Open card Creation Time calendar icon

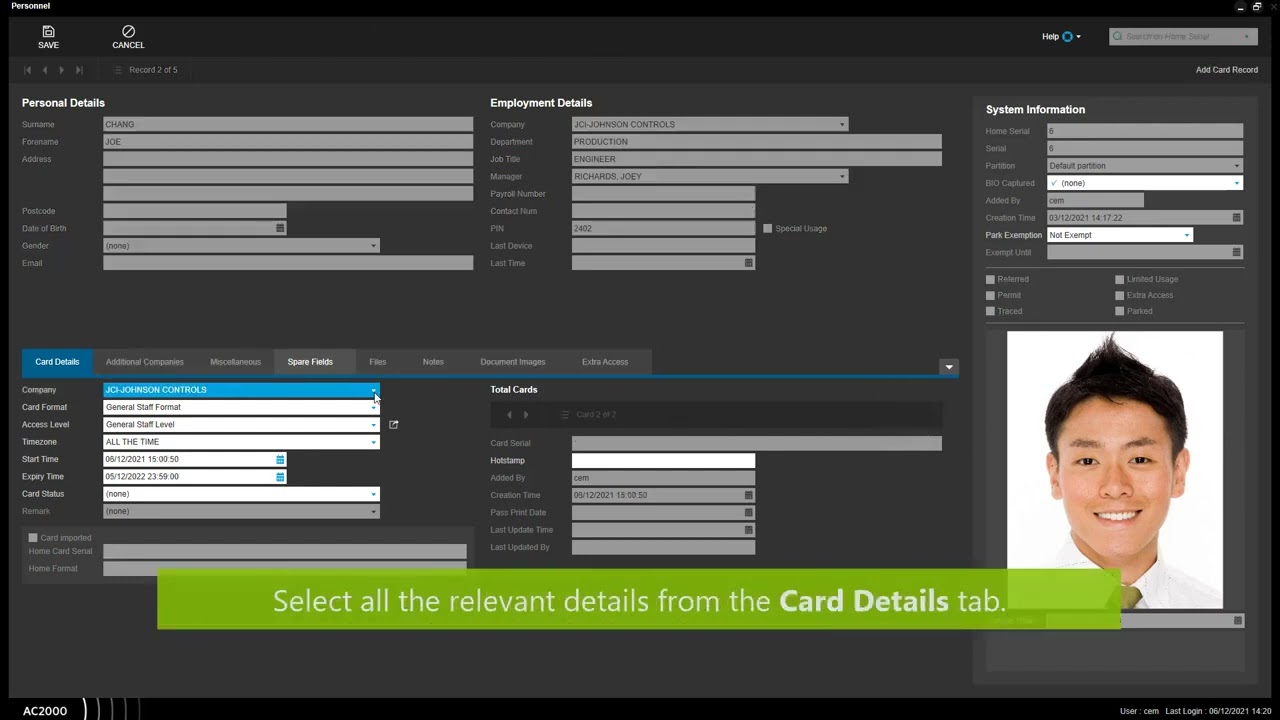point(748,495)
